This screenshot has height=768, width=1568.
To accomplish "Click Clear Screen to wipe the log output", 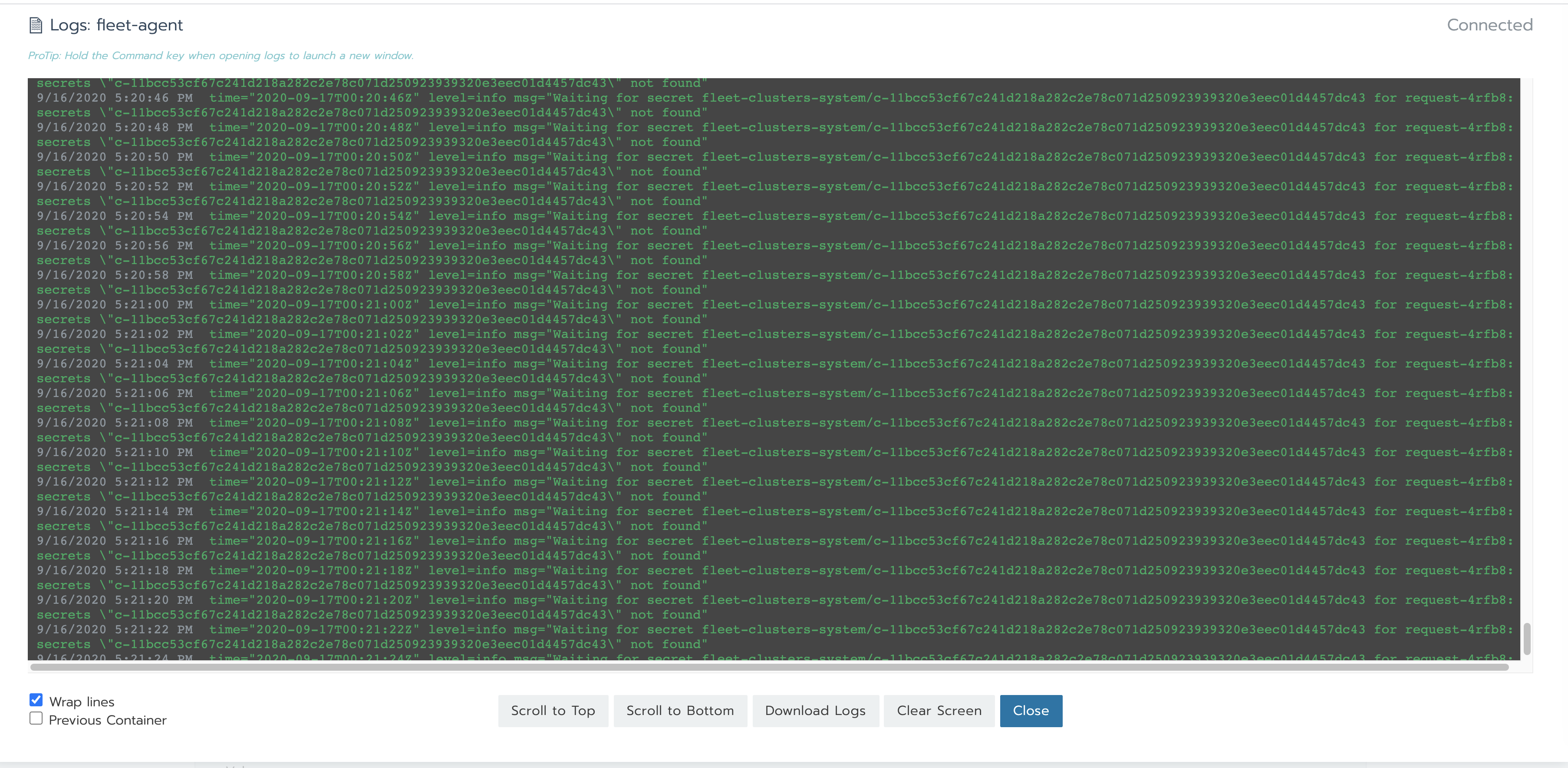I will [939, 711].
